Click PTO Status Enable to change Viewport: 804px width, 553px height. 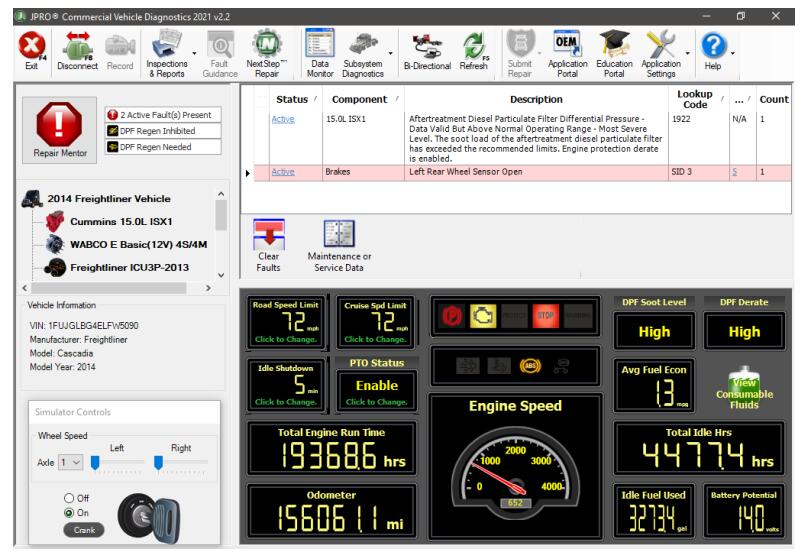[x=376, y=390]
